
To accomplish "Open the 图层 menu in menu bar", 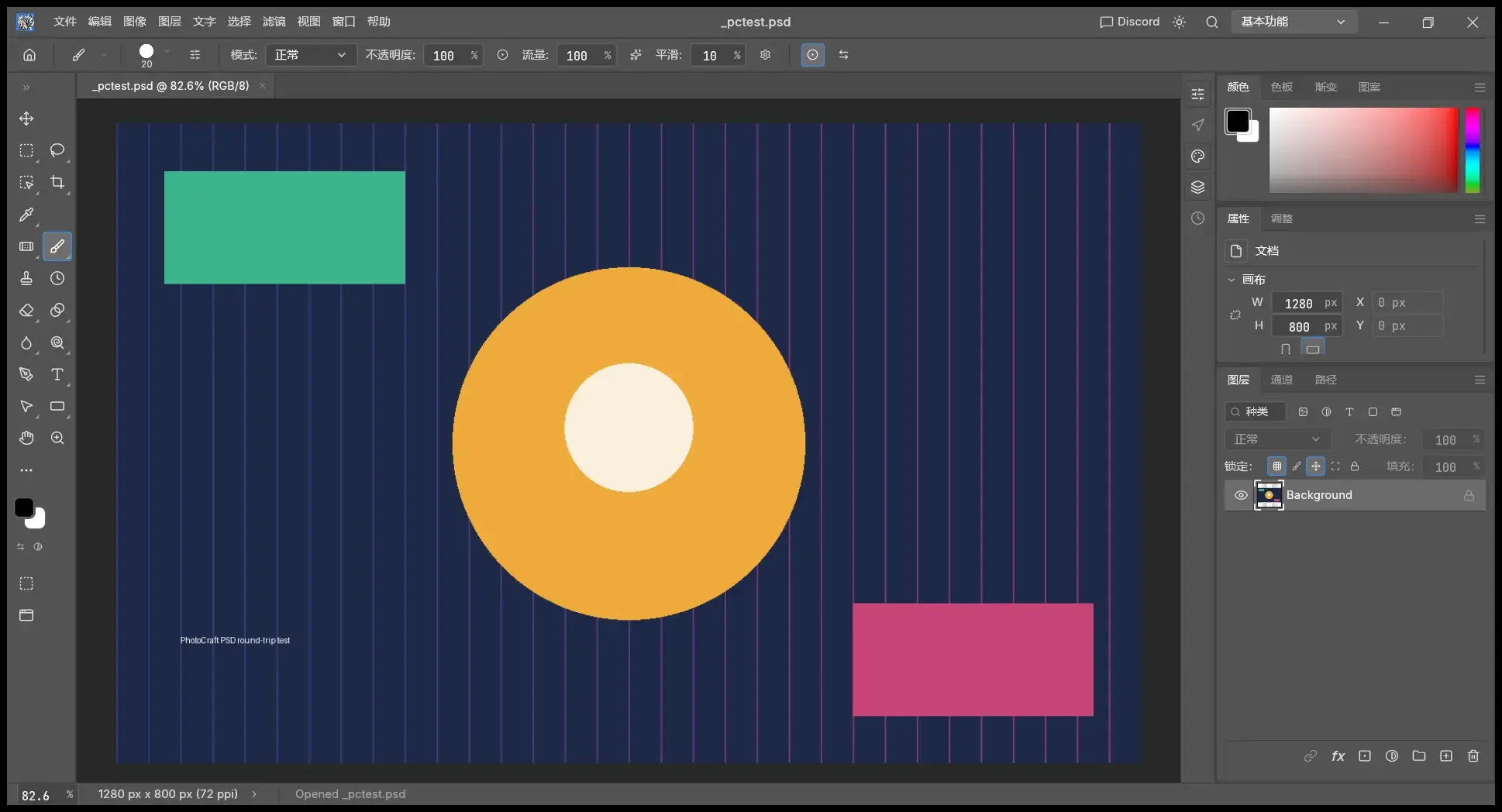I will (169, 22).
